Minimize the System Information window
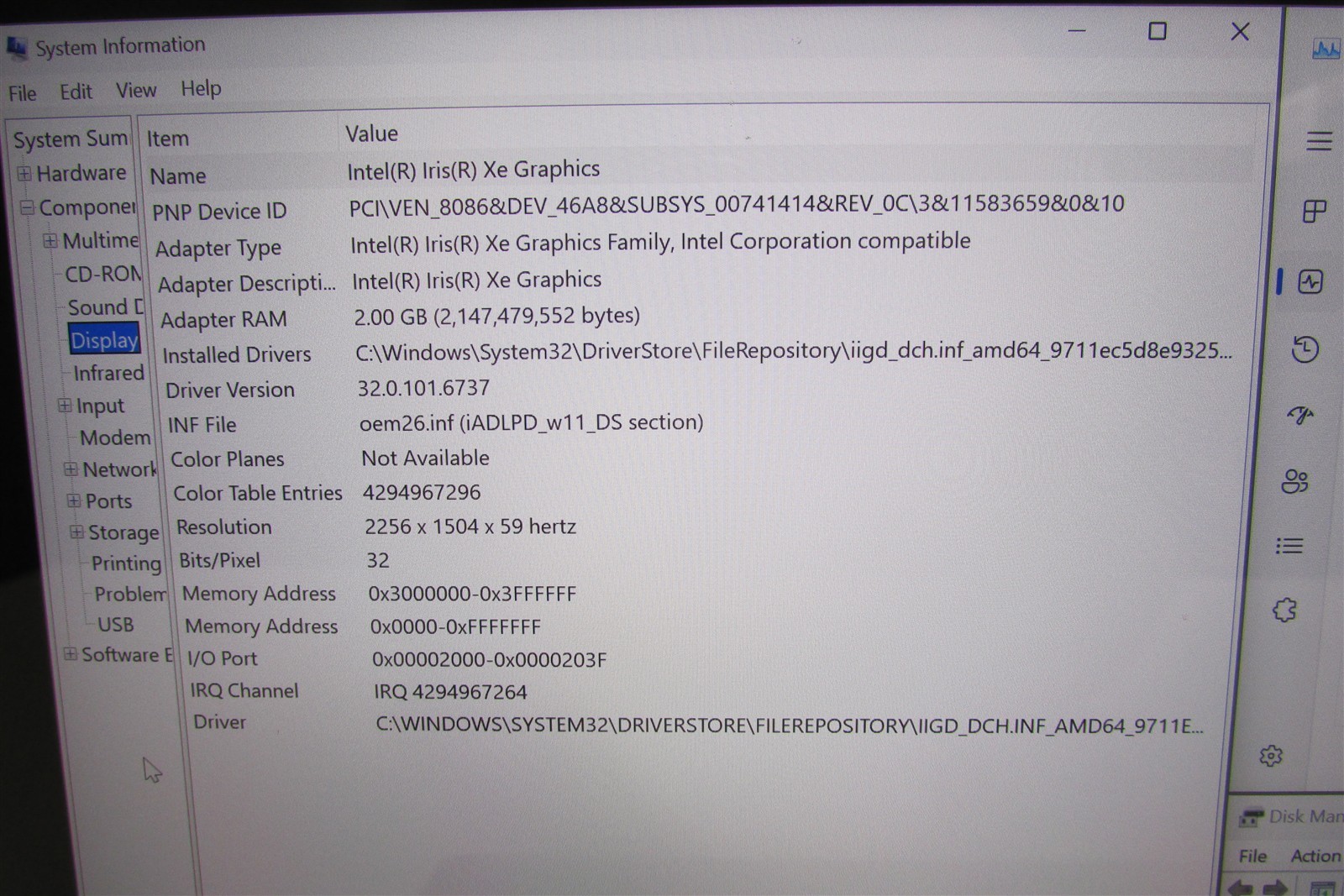Viewport: 1344px width, 896px height. pos(1077,31)
